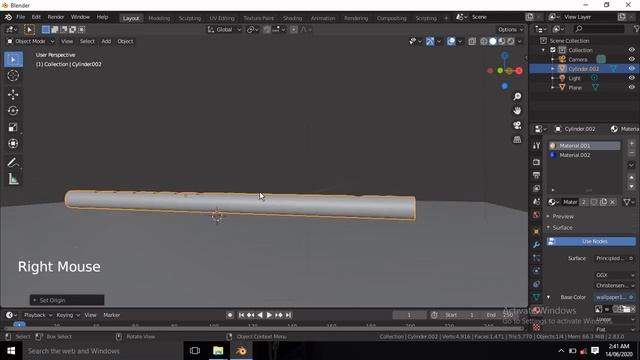
Task: Open File Explorer from the taskbar
Action: click(218, 351)
